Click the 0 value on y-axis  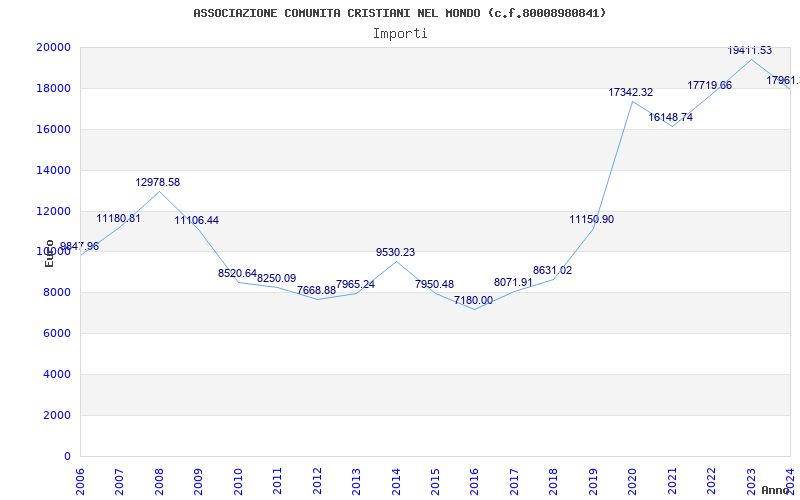(67, 456)
